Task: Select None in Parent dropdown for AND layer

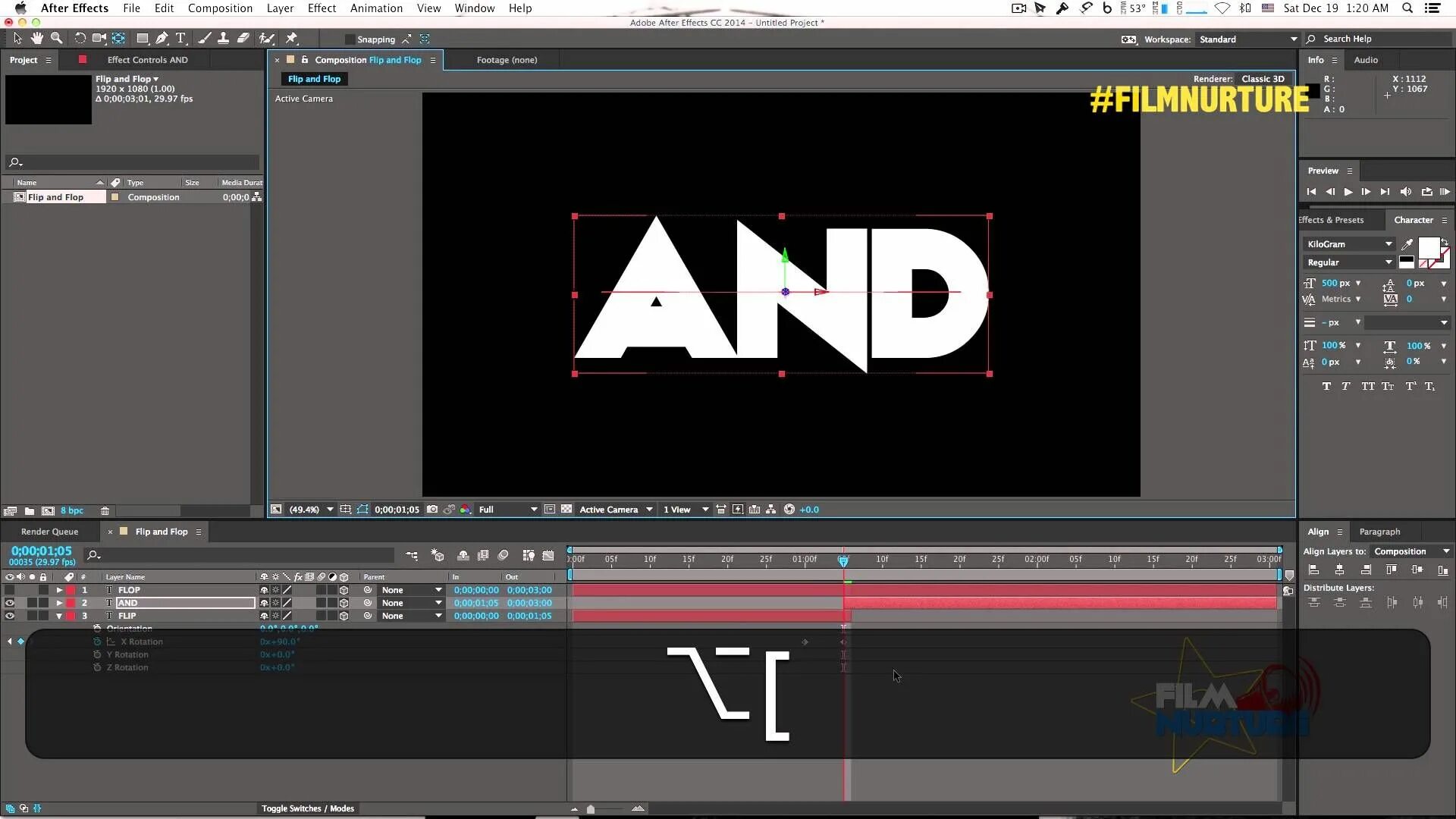Action: [x=408, y=603]
